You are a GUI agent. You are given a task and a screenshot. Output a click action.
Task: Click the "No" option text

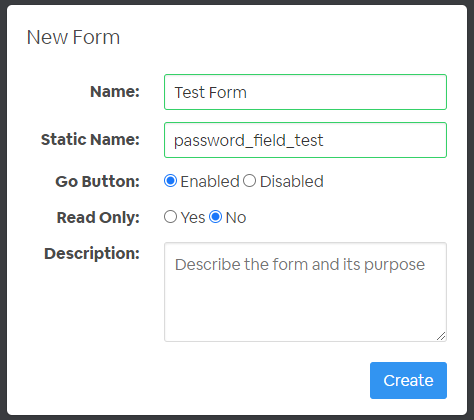pos(236,218)
